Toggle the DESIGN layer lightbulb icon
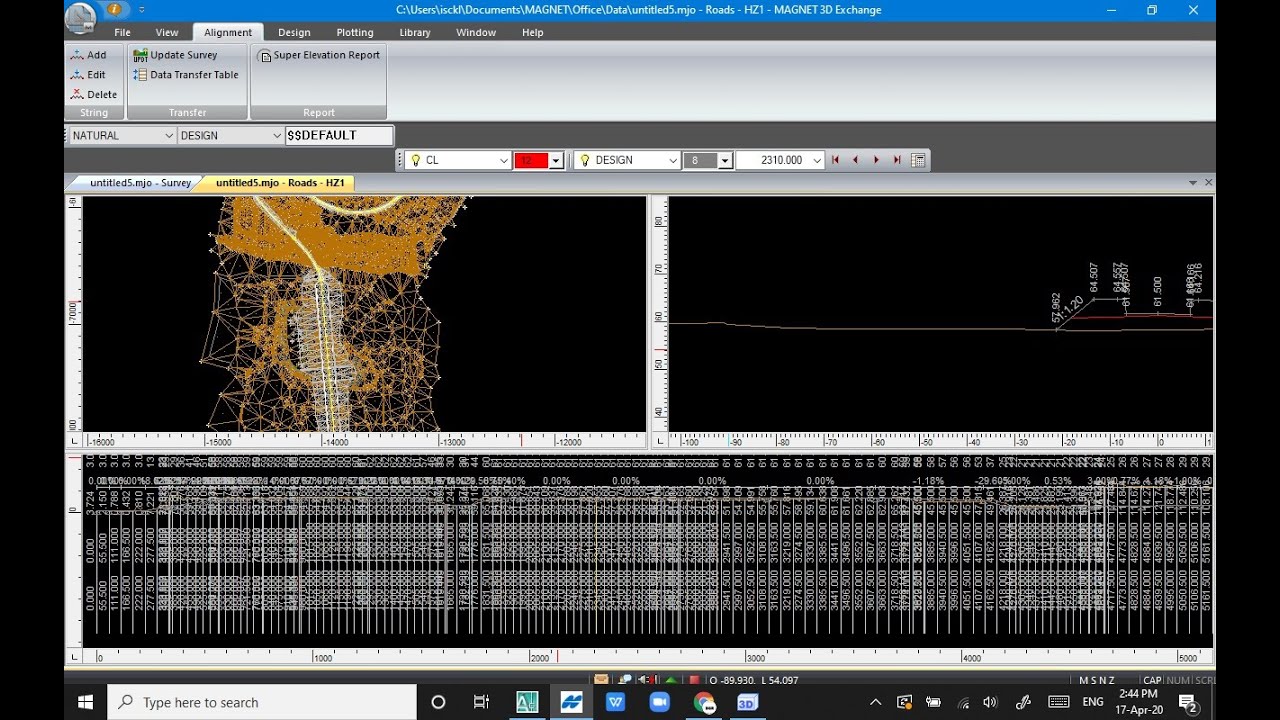 click(584, 160)
